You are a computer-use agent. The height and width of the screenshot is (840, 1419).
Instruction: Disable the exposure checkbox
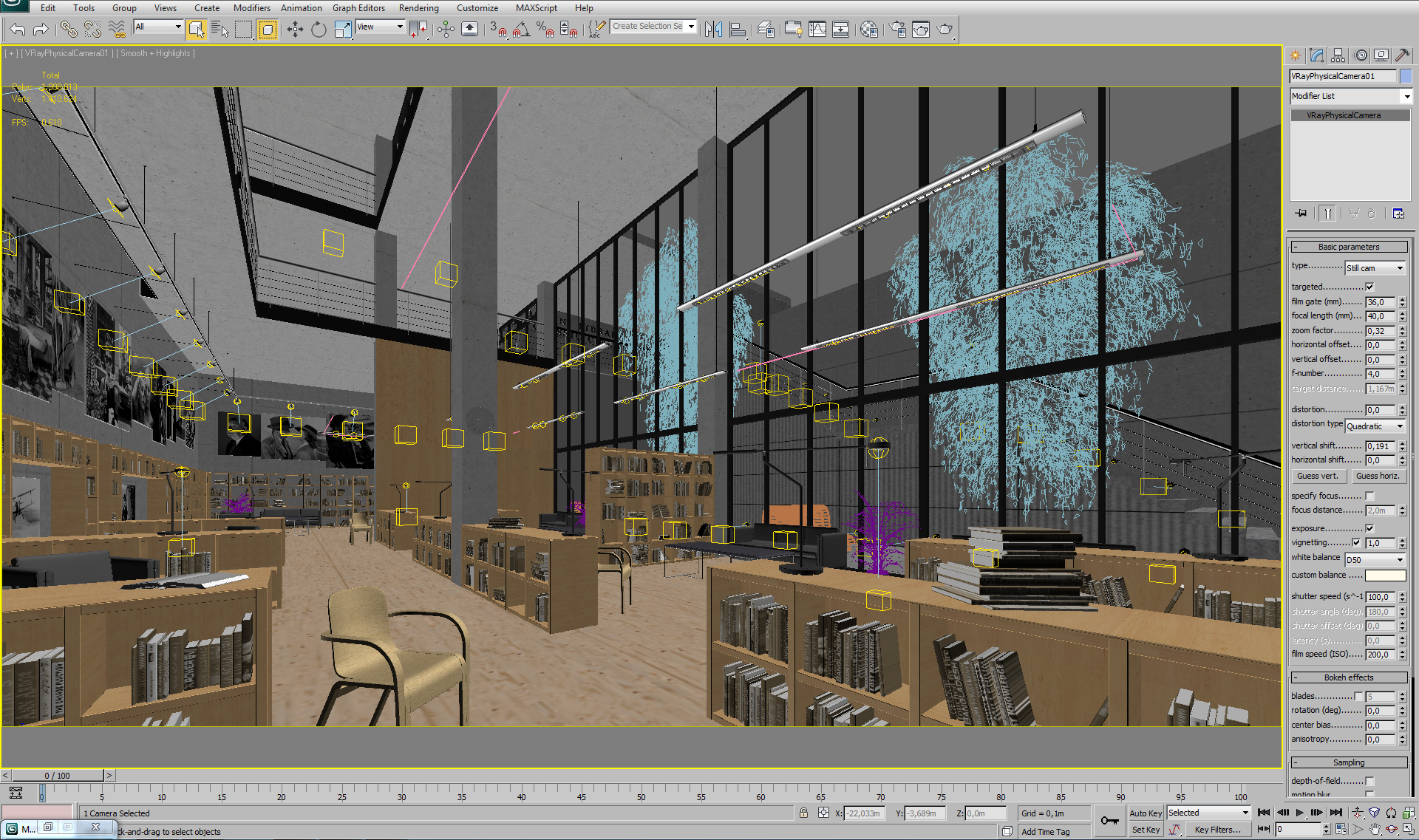(x=1369, y=528)
